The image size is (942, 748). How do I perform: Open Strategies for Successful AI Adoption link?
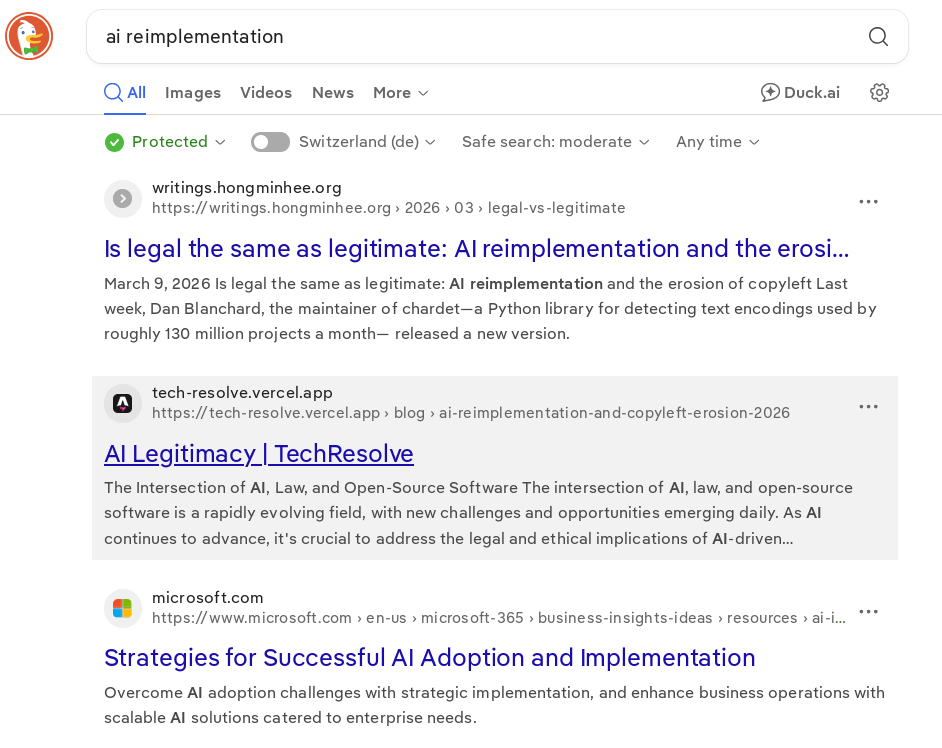(x=430, y=658)
